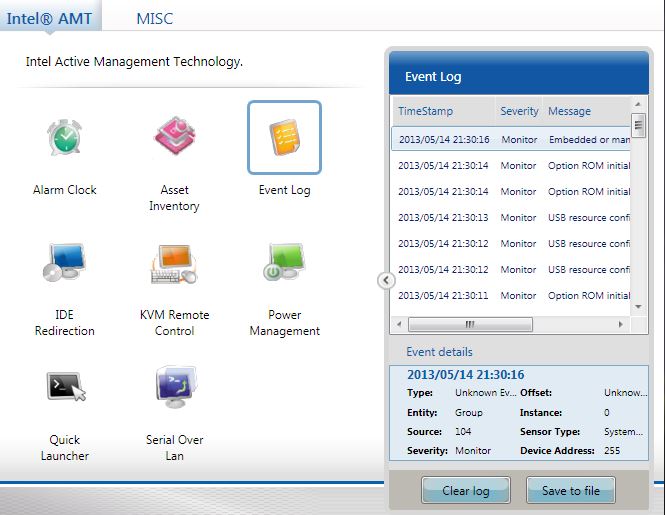Click the Quick Launcher label text
Viewport: 665px width, 515px height.
coord(64,448)
